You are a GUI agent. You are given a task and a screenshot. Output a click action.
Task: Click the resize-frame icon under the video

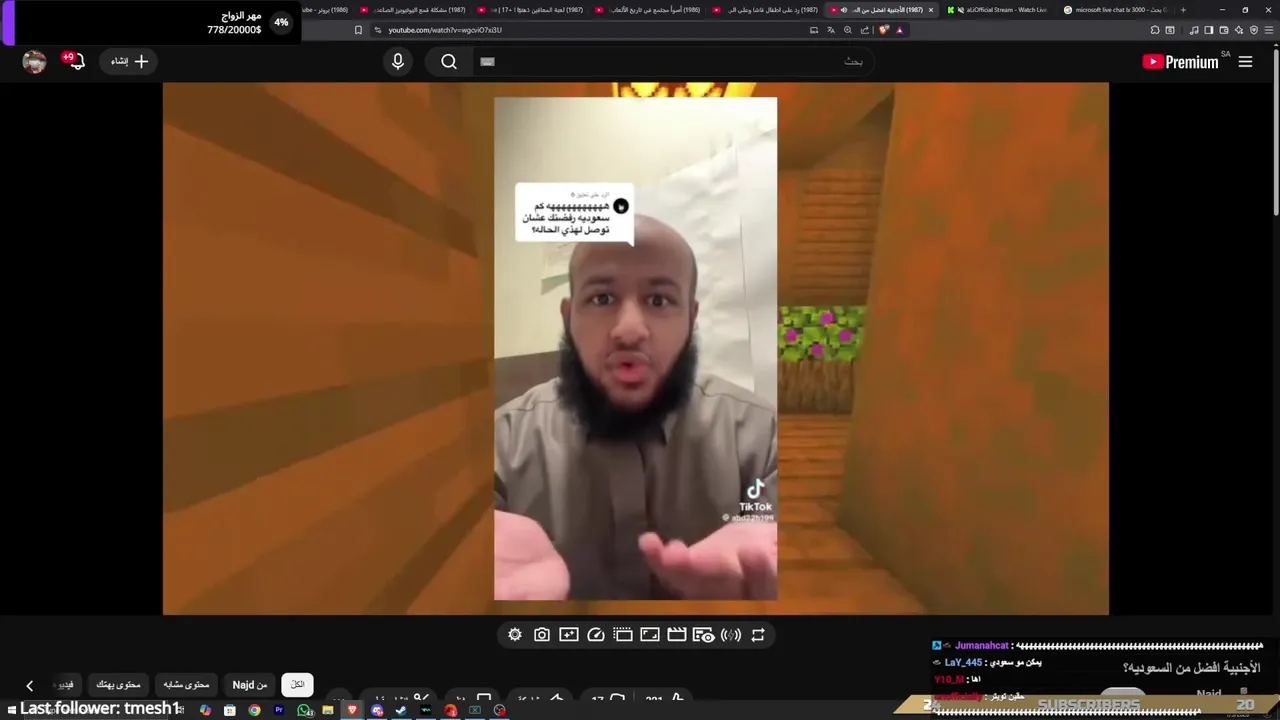pos(650,635)
